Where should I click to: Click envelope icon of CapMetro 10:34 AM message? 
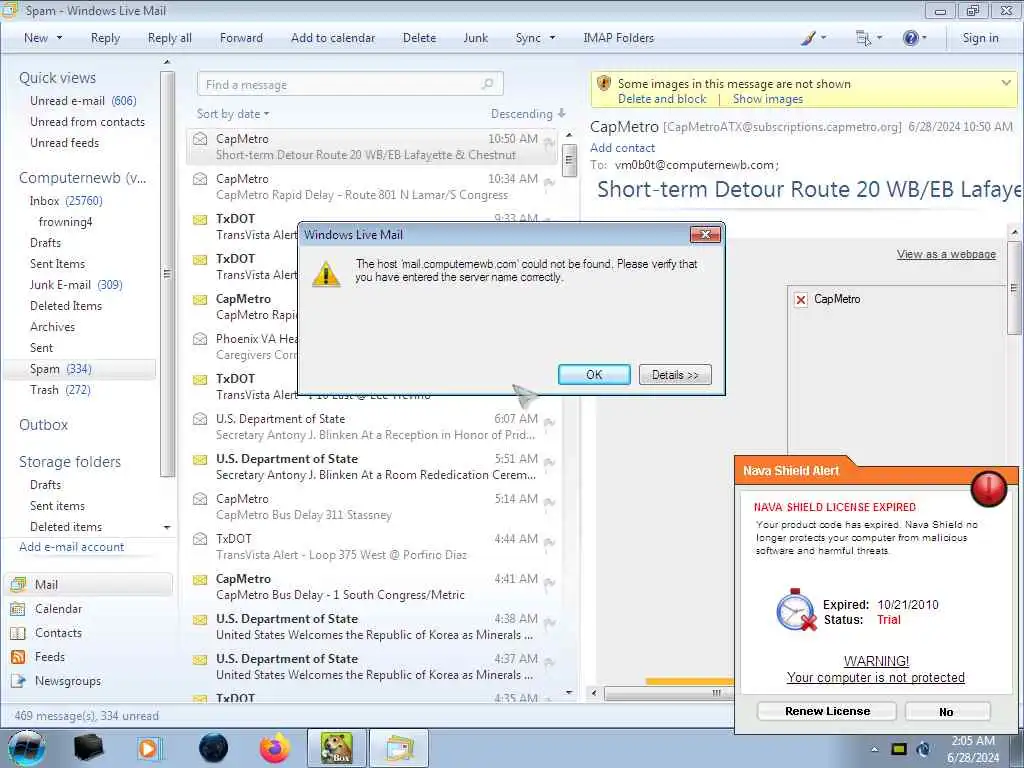click(200, 178)
